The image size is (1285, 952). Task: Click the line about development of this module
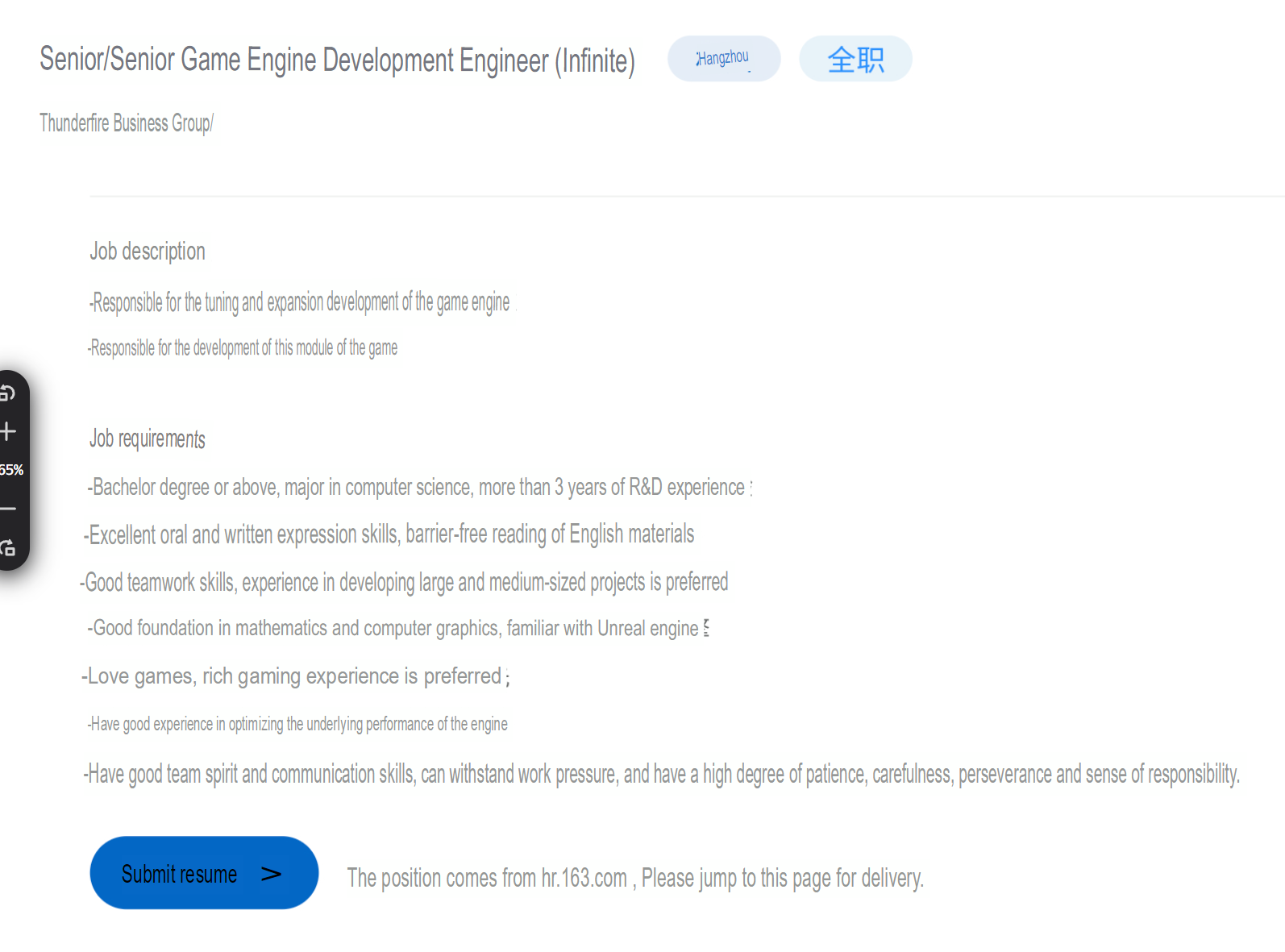point(243,347)
